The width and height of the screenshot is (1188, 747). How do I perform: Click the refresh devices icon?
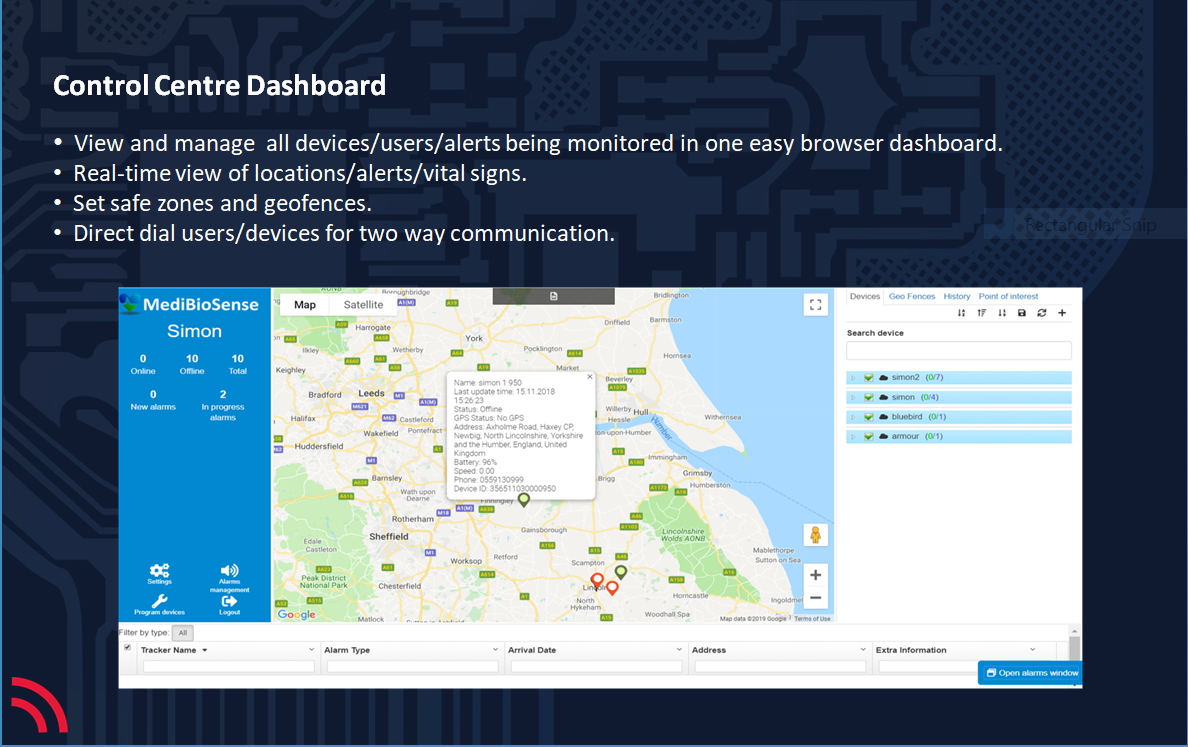[x=1042, y=313]
